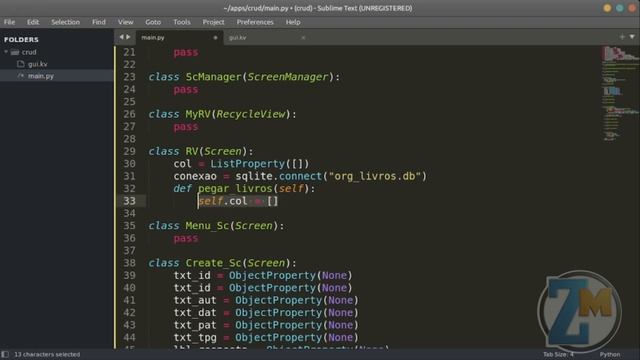Open the View menu
Viewport: 640px width, 360px height.
click(126, 22)
